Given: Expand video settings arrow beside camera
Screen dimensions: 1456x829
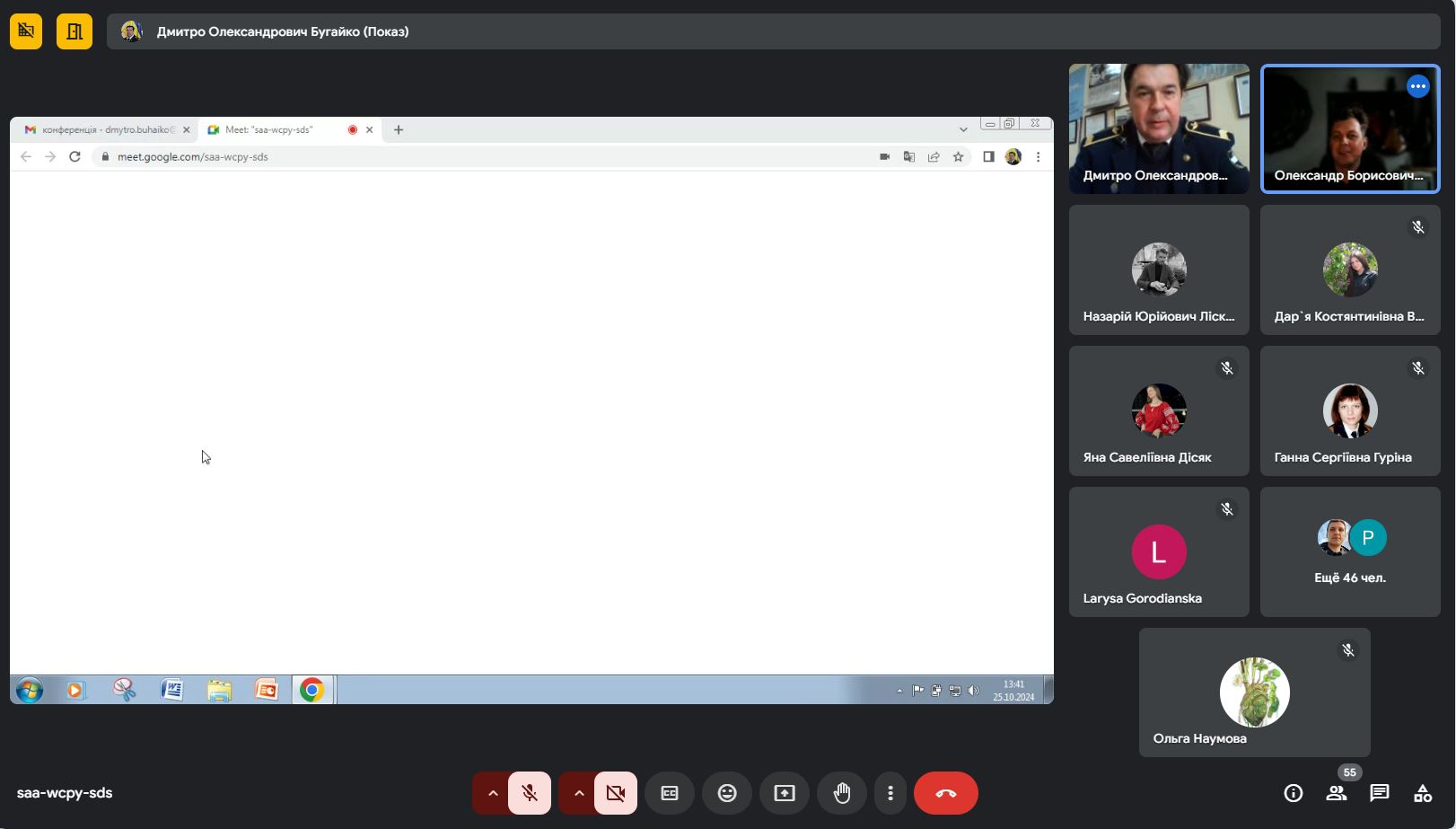Looking at the screenshot, I should pos(578,793).
